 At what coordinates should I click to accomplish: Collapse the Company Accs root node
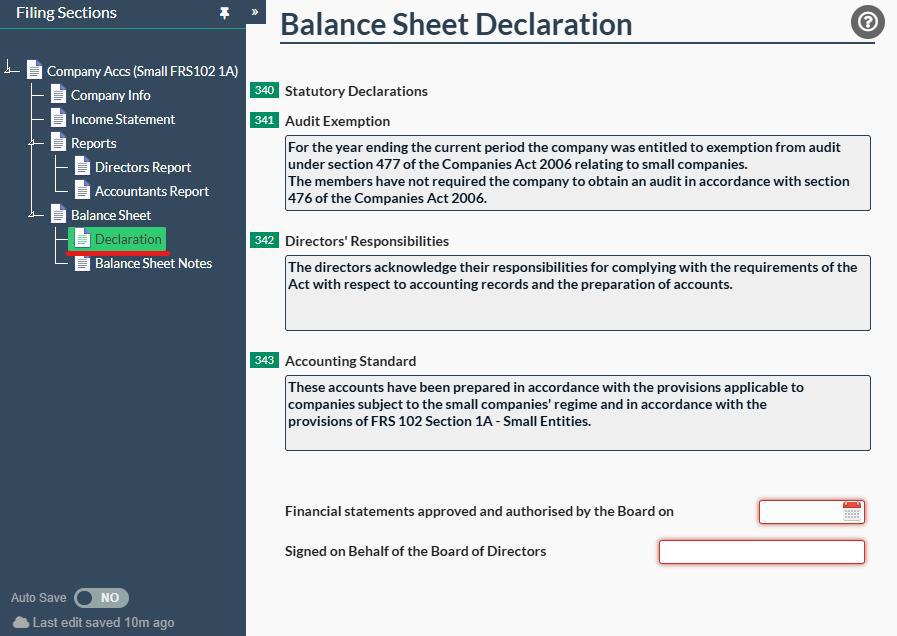pyautogui.click(x=10, y=71)
